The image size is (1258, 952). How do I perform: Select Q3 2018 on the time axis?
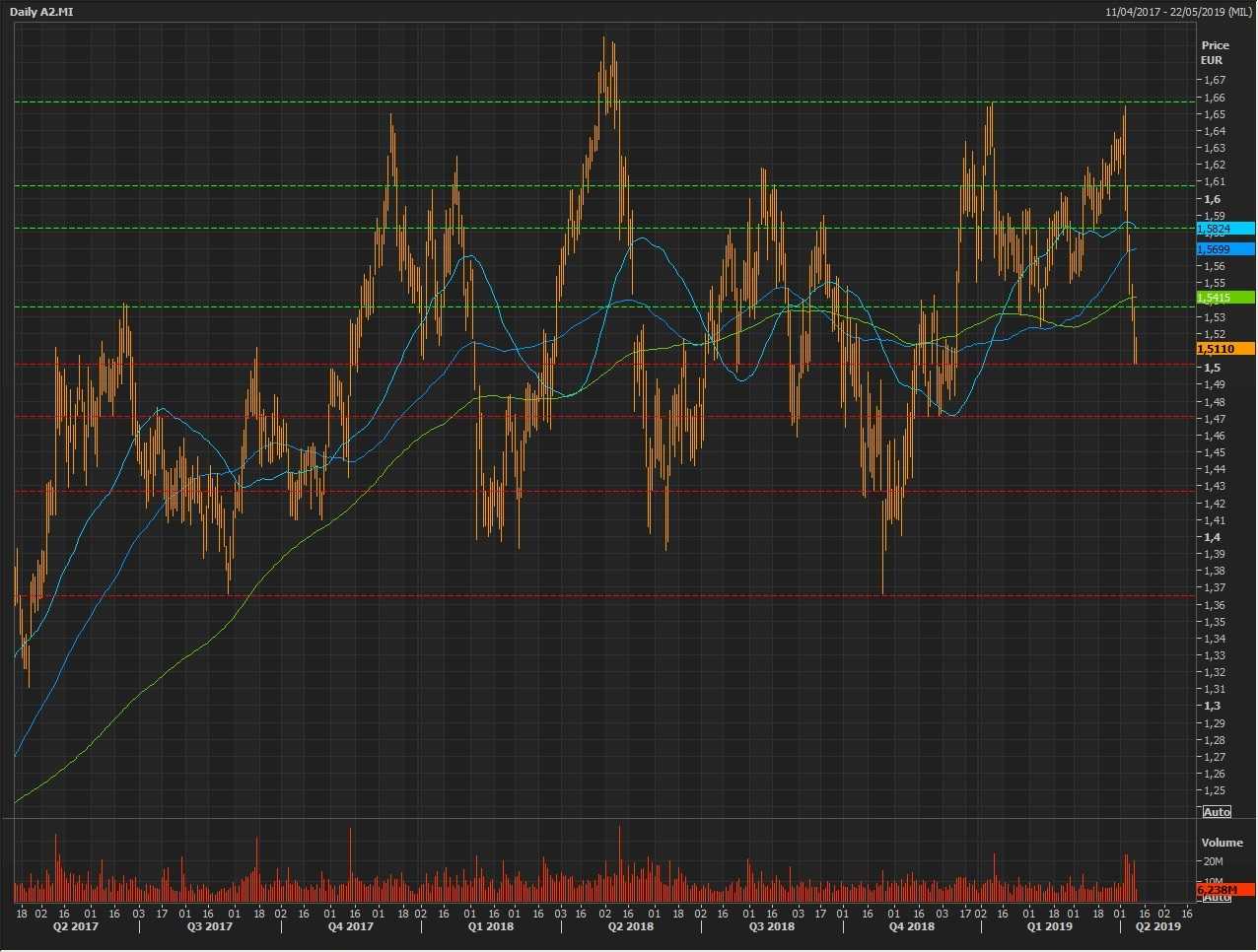771,926
